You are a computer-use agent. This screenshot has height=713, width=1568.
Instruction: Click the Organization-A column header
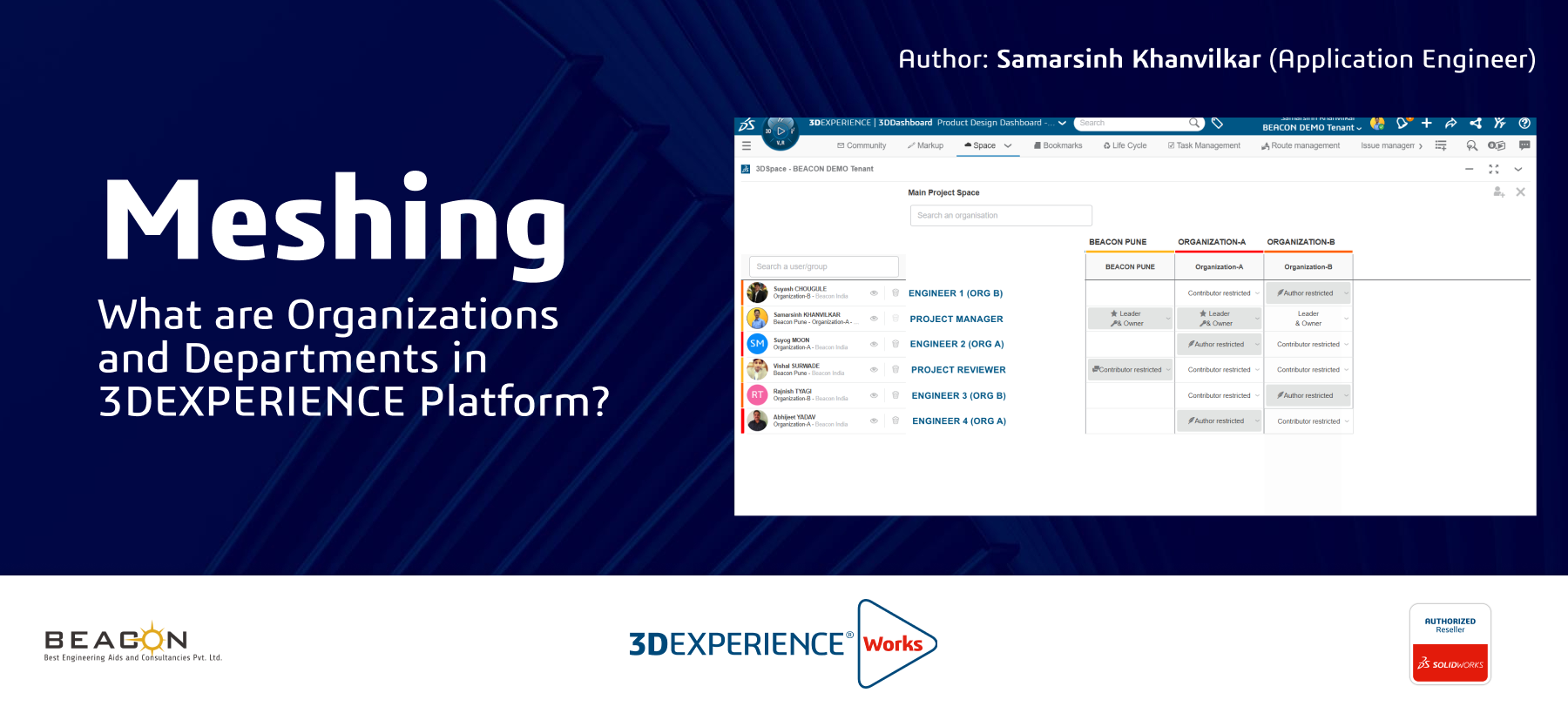pyautogui.click(x=1220, y=267)
